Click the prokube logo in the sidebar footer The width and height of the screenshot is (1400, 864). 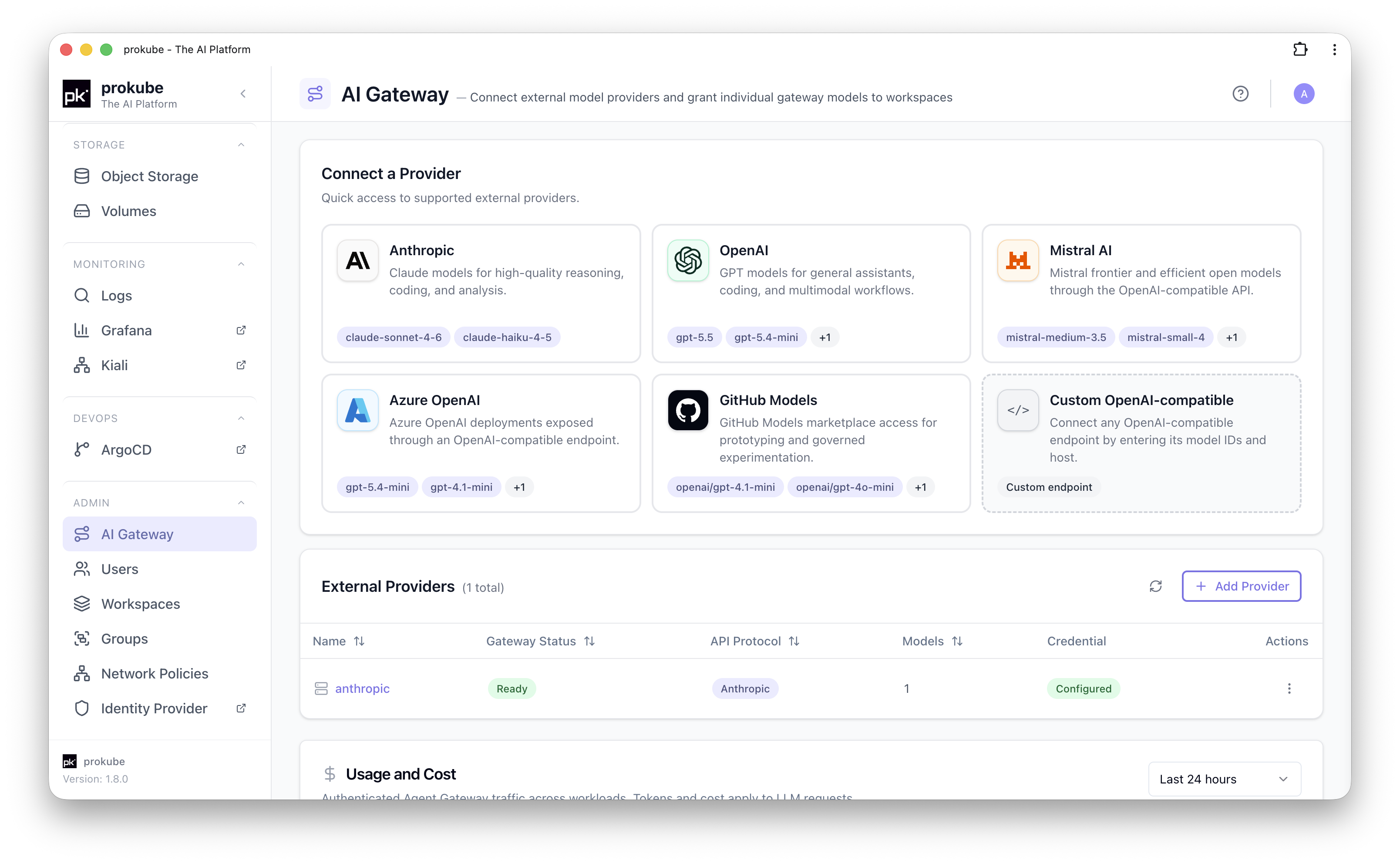tap(70, 762)
